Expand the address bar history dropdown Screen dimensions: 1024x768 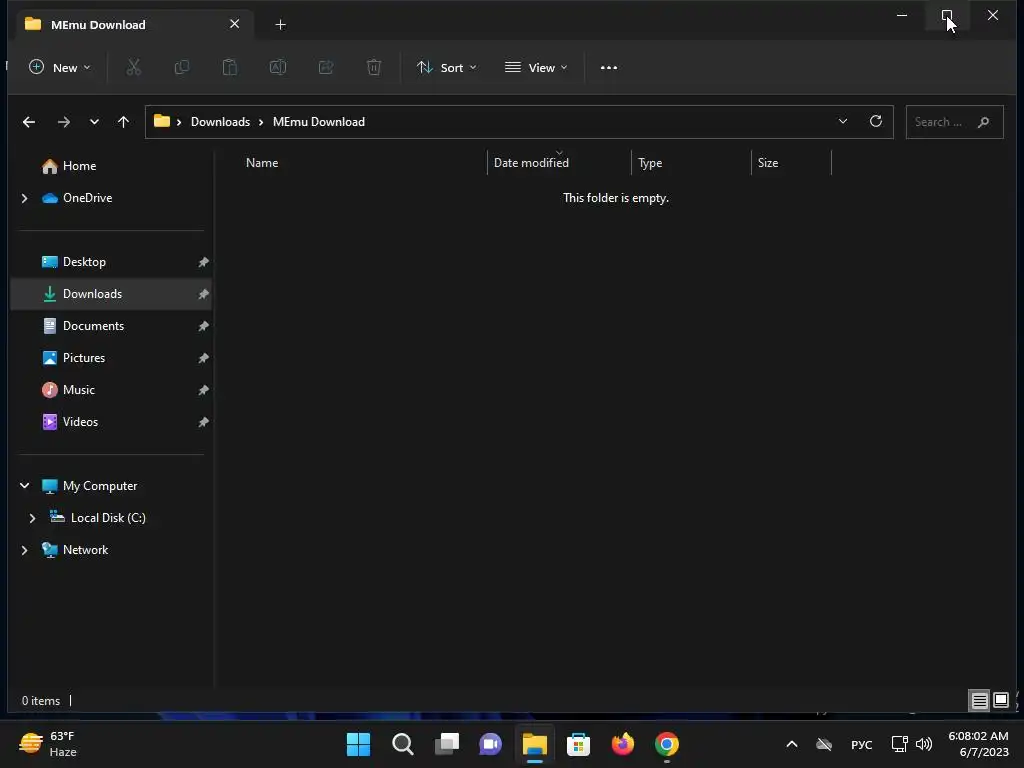point(843,121)
